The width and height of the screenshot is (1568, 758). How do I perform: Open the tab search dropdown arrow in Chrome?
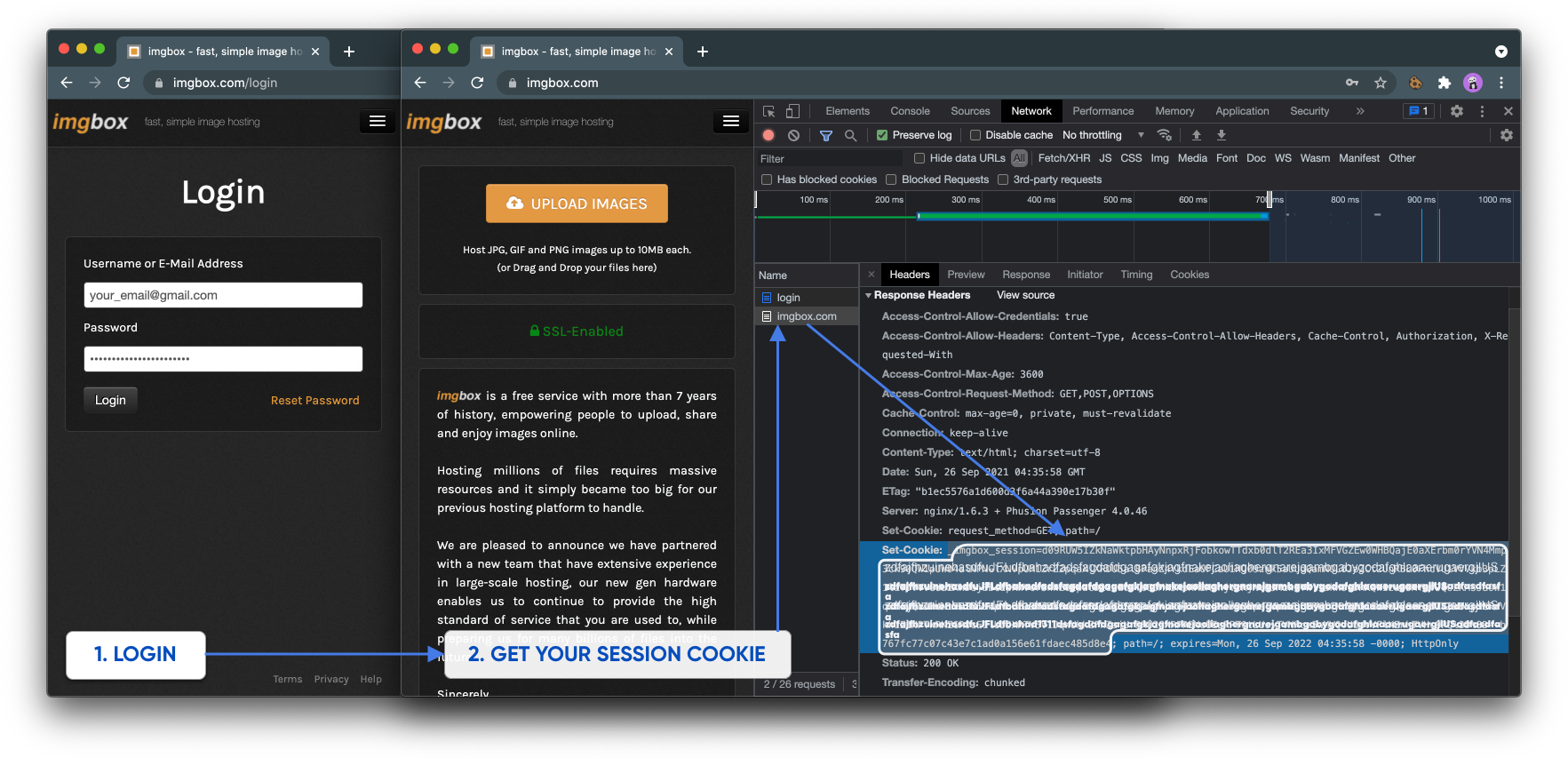pyautogui.click(x=1501, y=52)
